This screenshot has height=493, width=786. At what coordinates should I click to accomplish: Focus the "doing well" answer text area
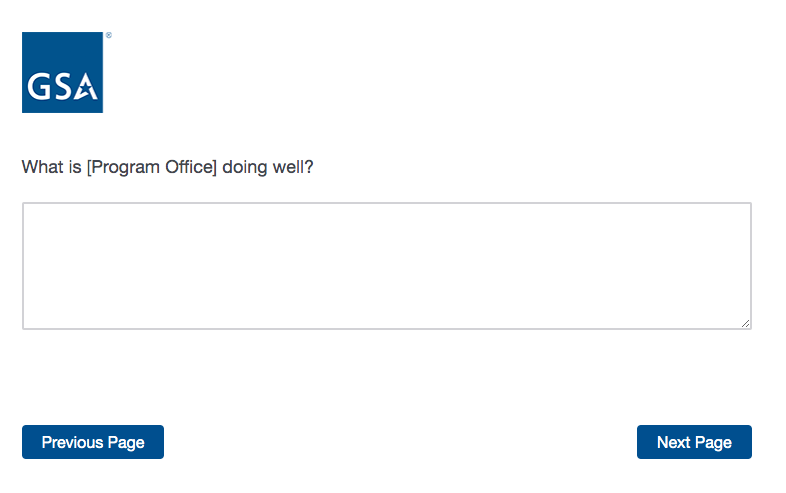[x=386, y=266]
